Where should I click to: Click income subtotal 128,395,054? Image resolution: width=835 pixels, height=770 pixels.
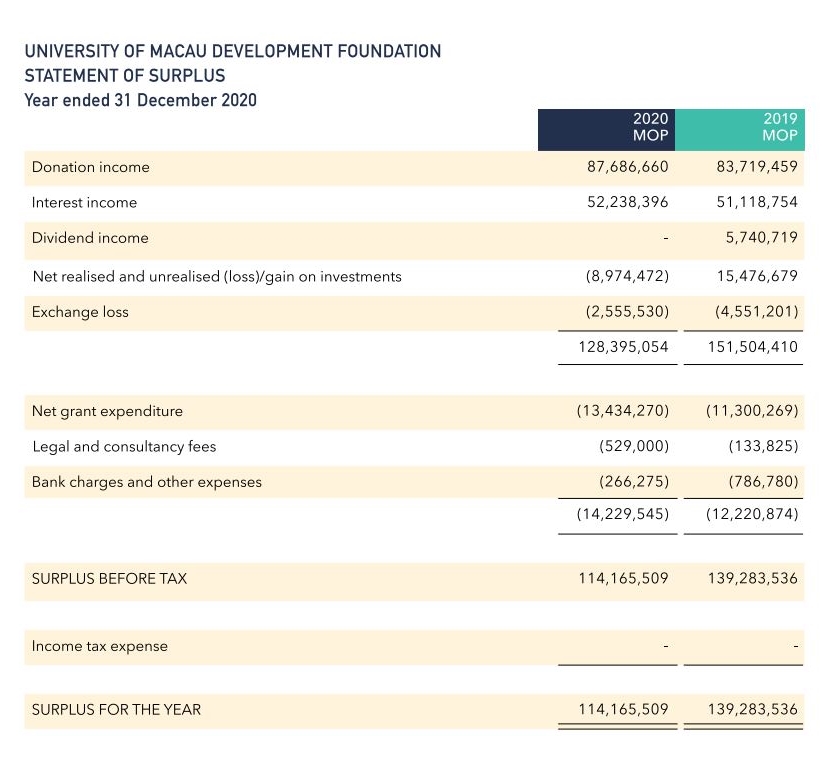coord(623,347)
